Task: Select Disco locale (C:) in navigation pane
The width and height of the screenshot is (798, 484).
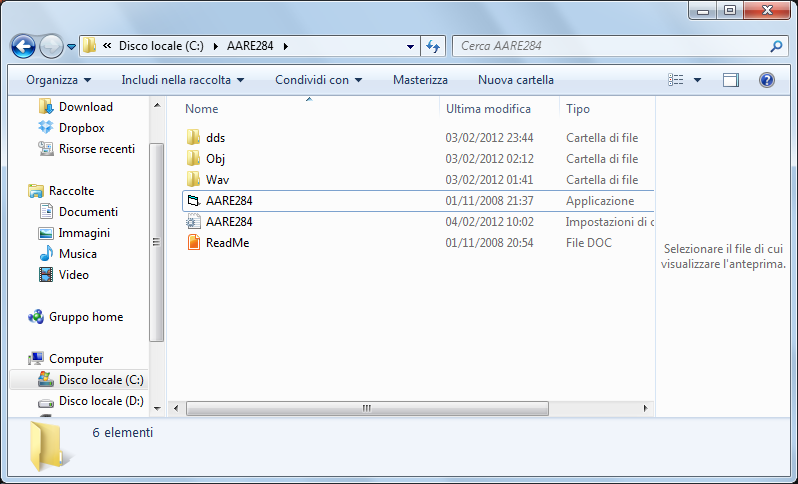Action: [x=79, y=380]
